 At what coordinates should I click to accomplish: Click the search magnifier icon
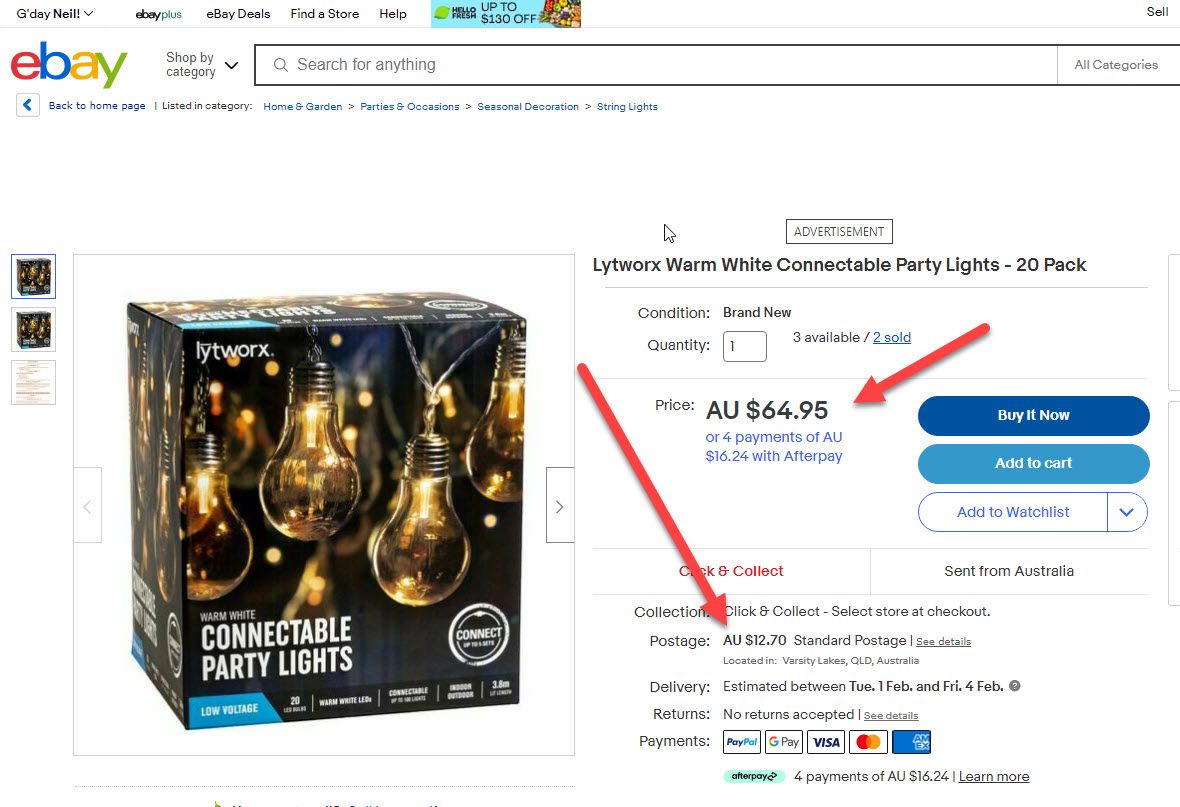[281, 65]
